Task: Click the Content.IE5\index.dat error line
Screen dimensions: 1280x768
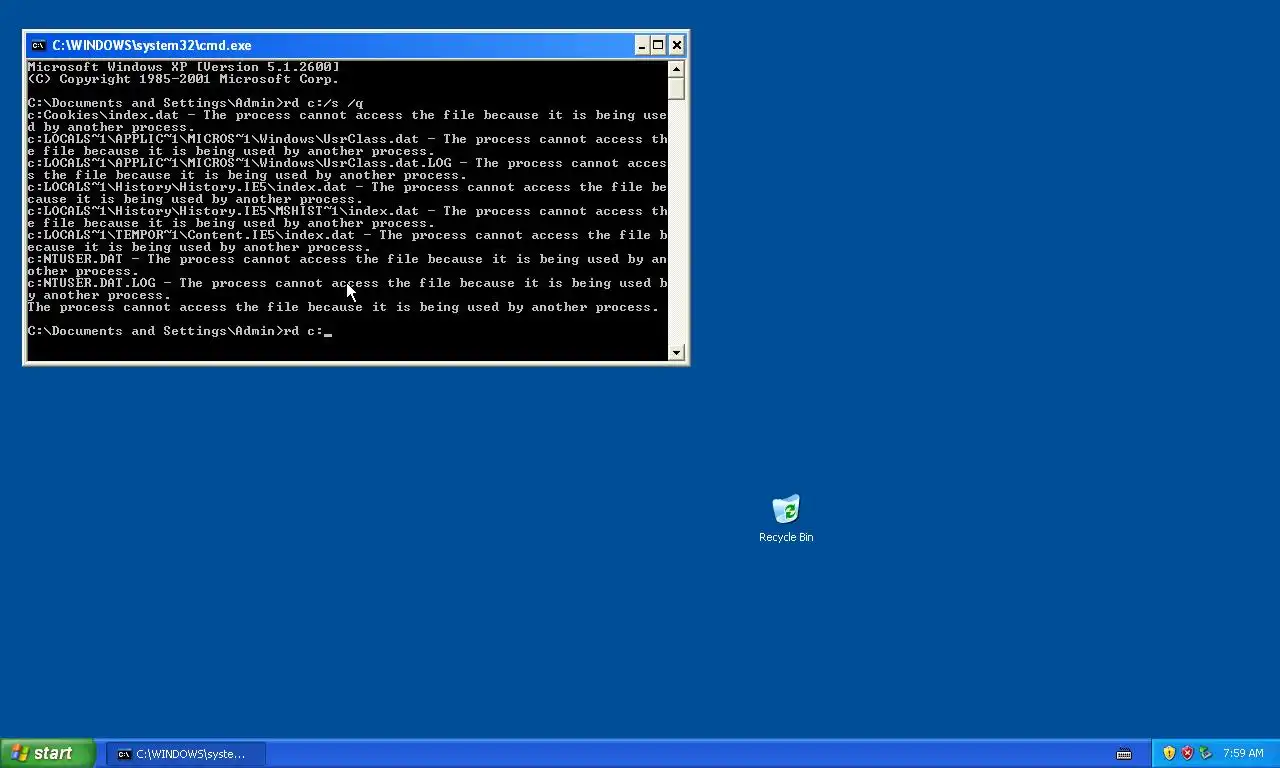Action: click(x=347, y=241)
